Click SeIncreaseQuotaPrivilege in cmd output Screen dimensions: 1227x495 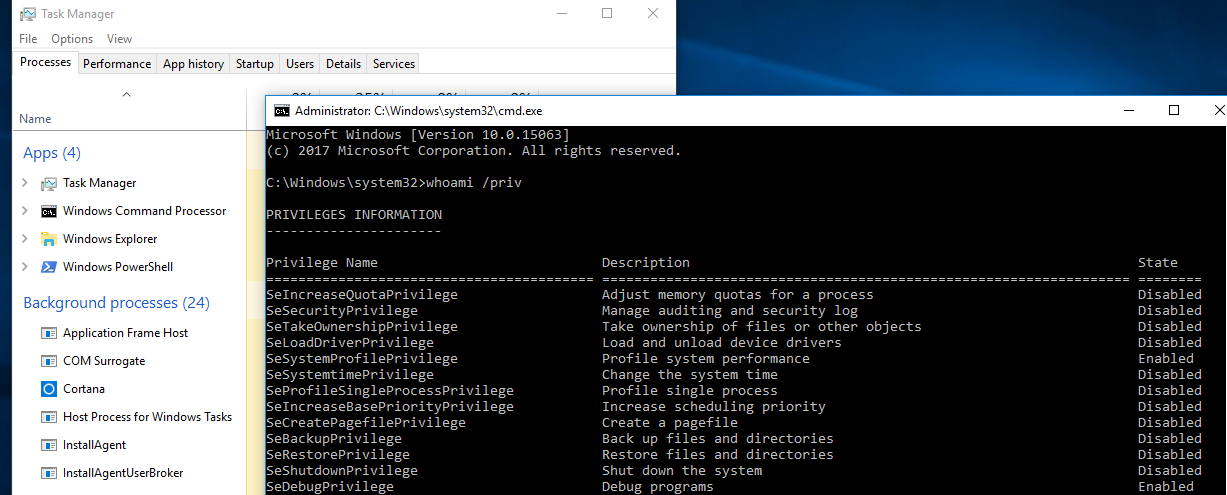pyautogui.click(x=362, y=295)
